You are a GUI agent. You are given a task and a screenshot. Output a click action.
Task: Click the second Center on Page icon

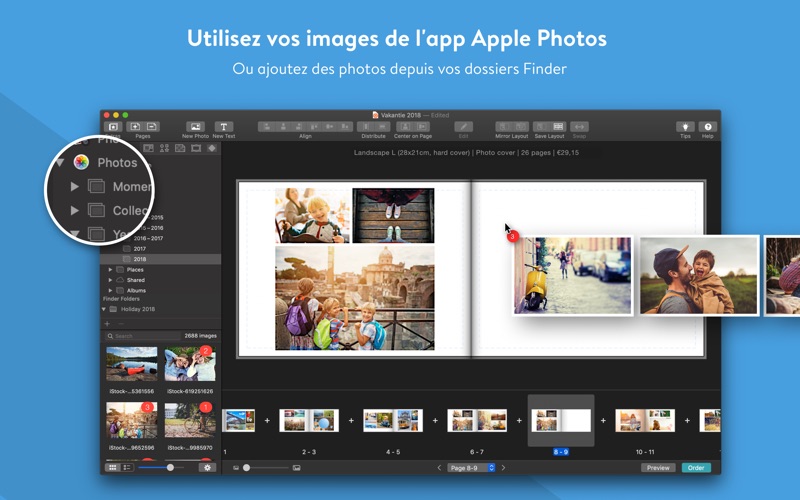[x=421, y=127]
